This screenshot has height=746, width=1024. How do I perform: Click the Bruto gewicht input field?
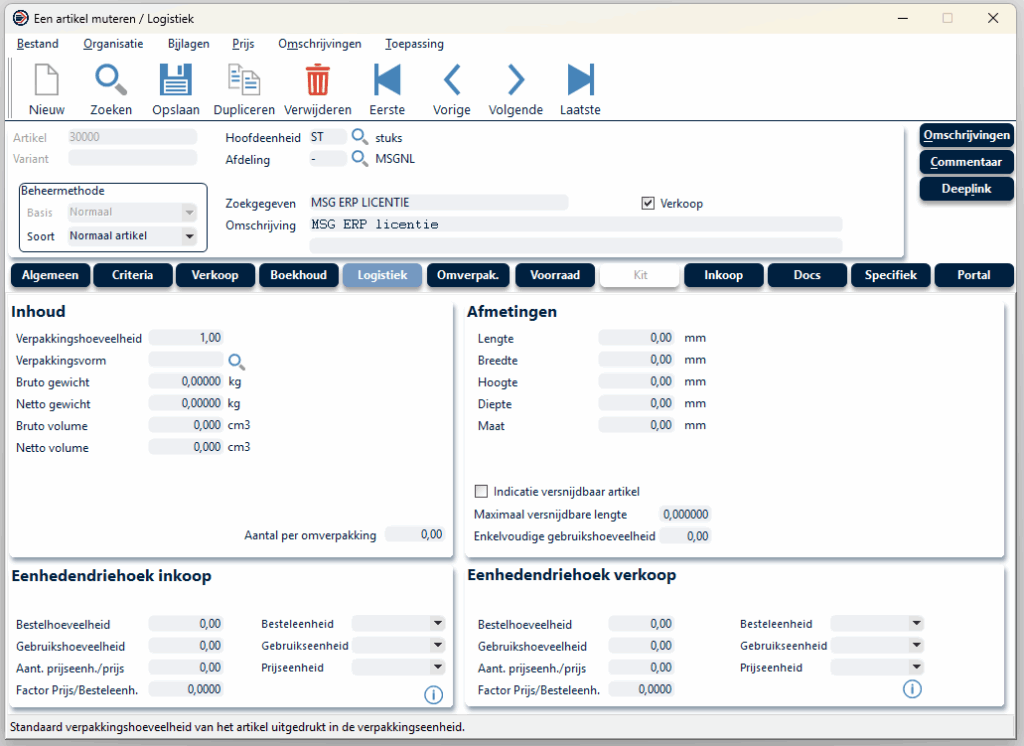[x=186, y=381]
